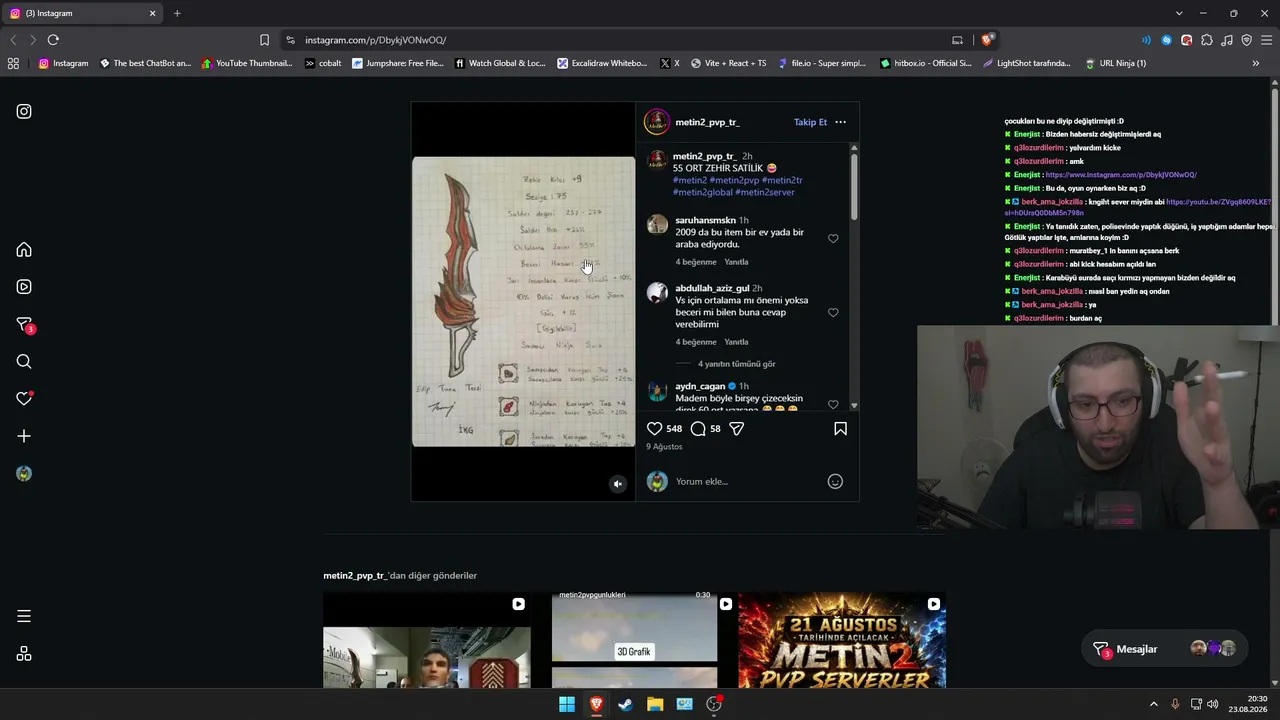Screen dimensions: 1280x720
Task: Open your profile avatar in sidebar
Action: tap(24, 474)
